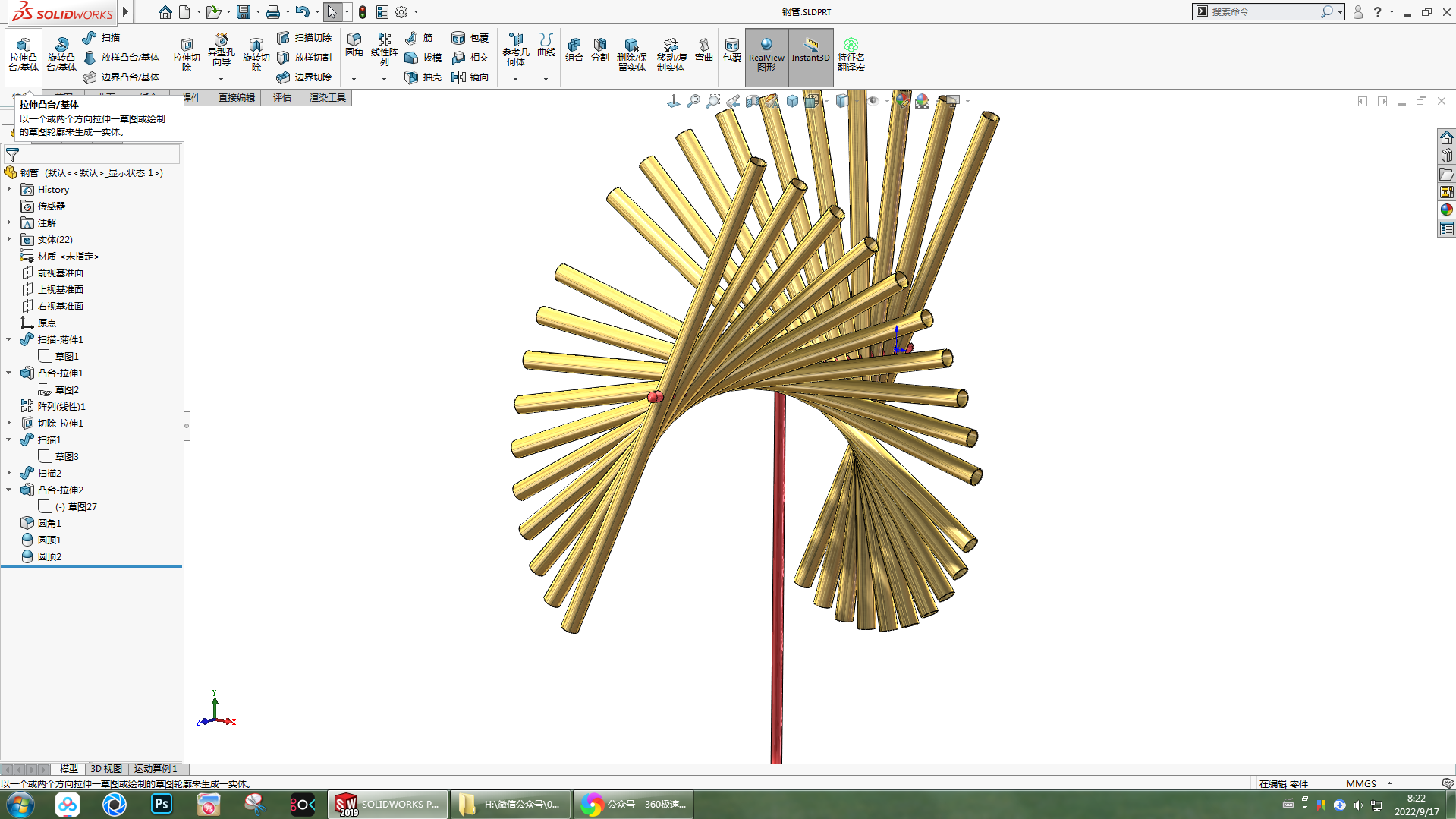Click the Intersect (相交) tool
The height and width of the screenshot is (819, 1456).
click(470, 57)
